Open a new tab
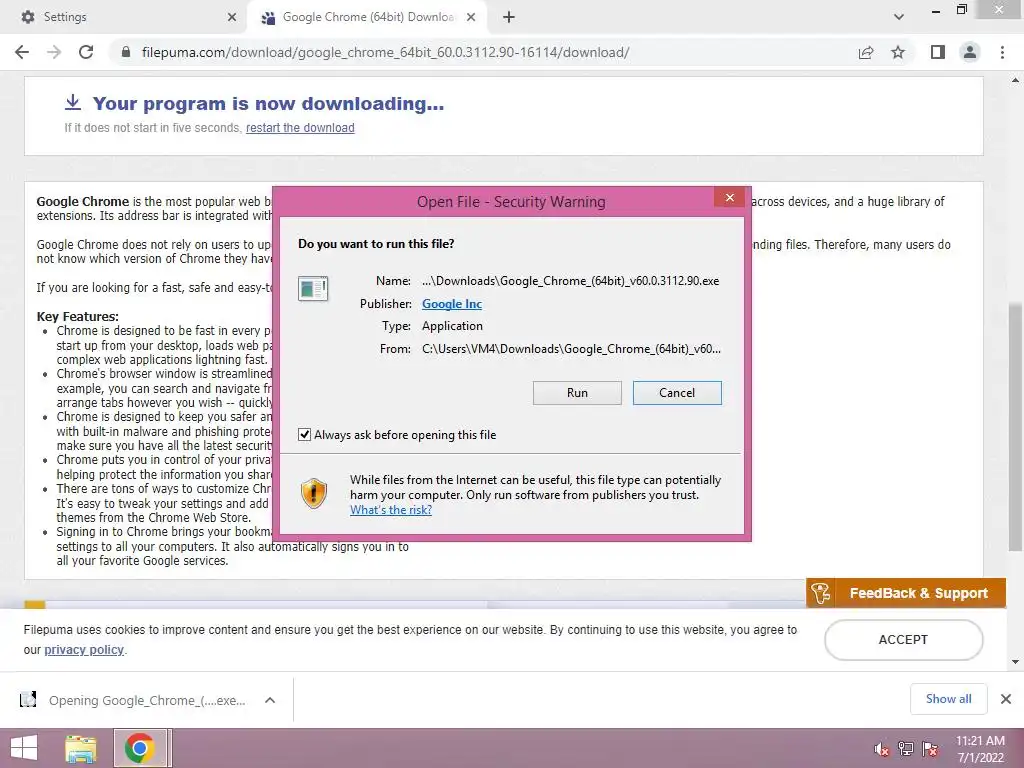The image size is (1024, 768). coord(509,17)
